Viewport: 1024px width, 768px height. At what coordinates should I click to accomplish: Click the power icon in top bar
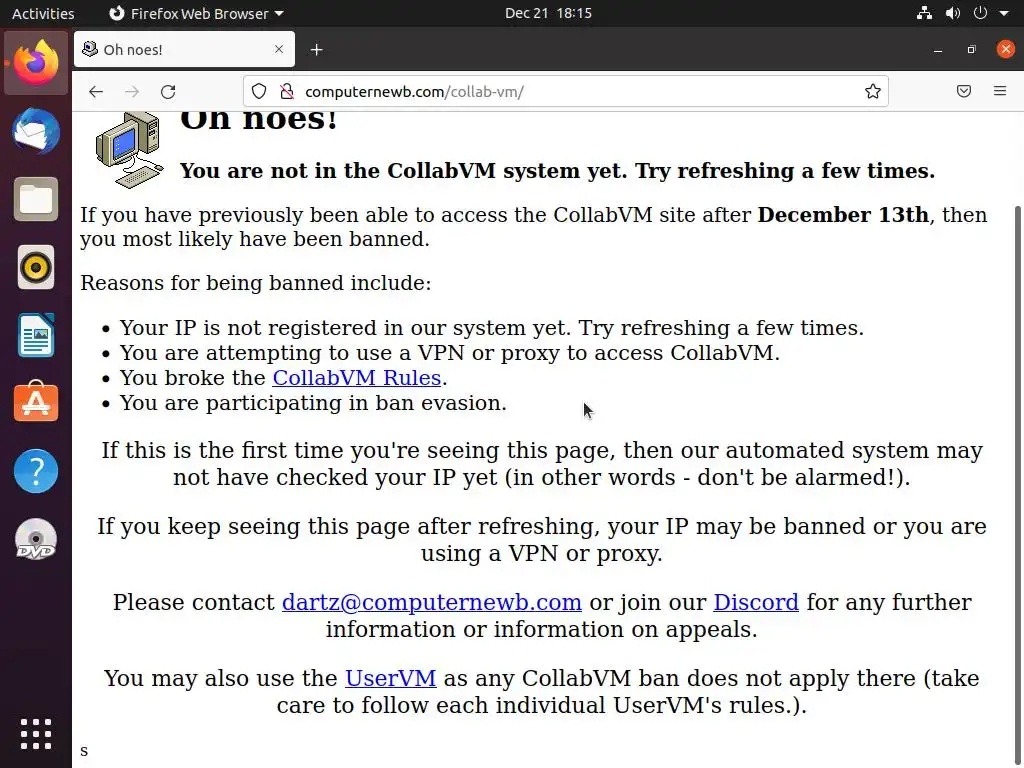click(x=980, y=13)
